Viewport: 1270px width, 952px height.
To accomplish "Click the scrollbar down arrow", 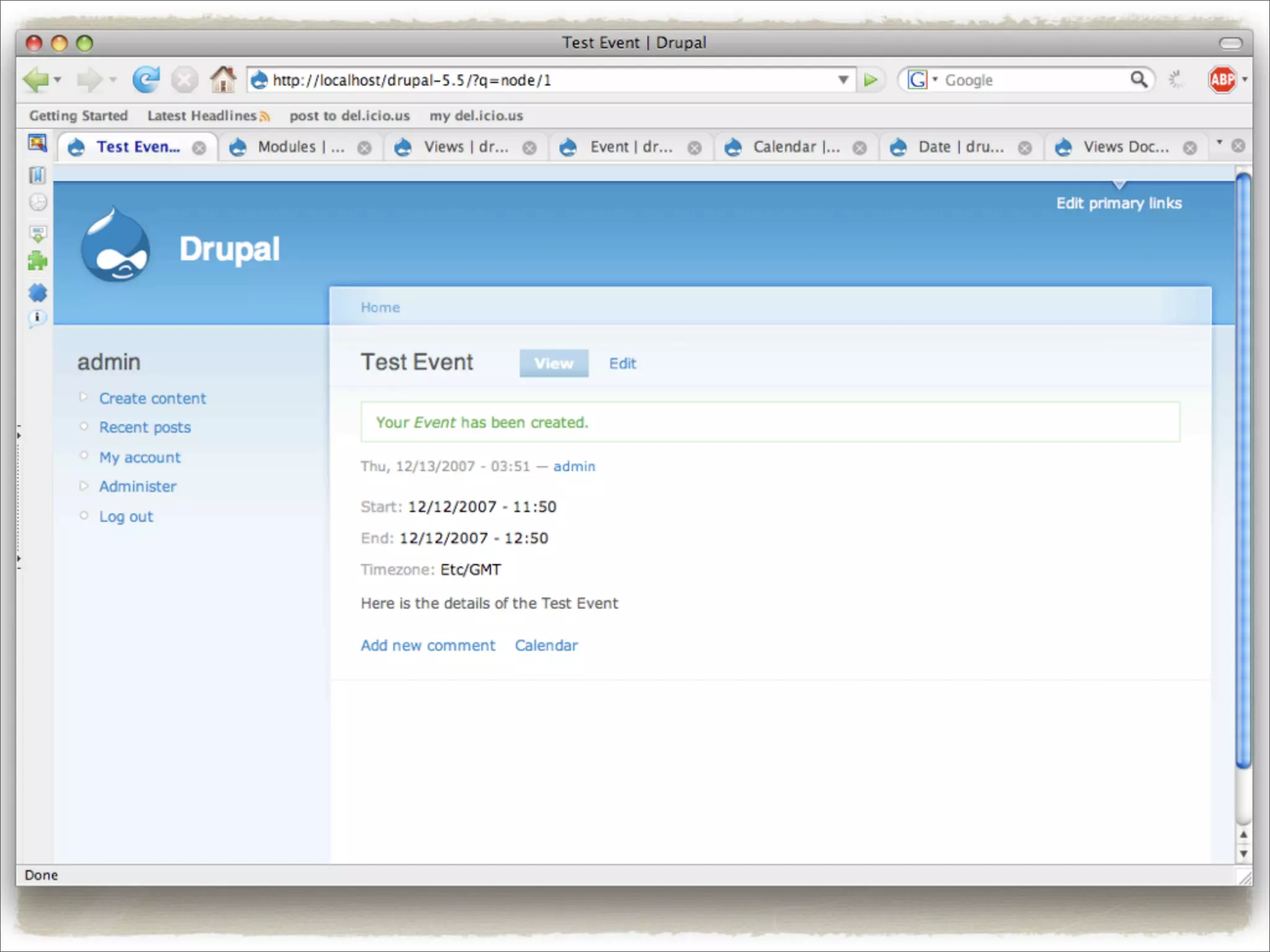I will (1243, 854).
